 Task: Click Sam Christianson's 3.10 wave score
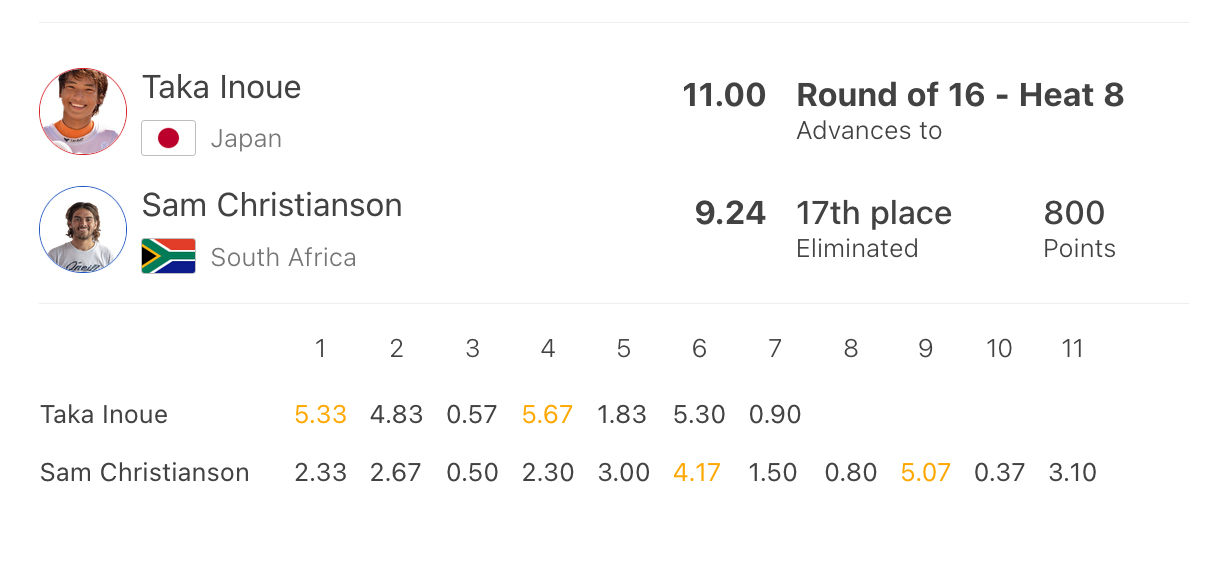pos(1072,472)
